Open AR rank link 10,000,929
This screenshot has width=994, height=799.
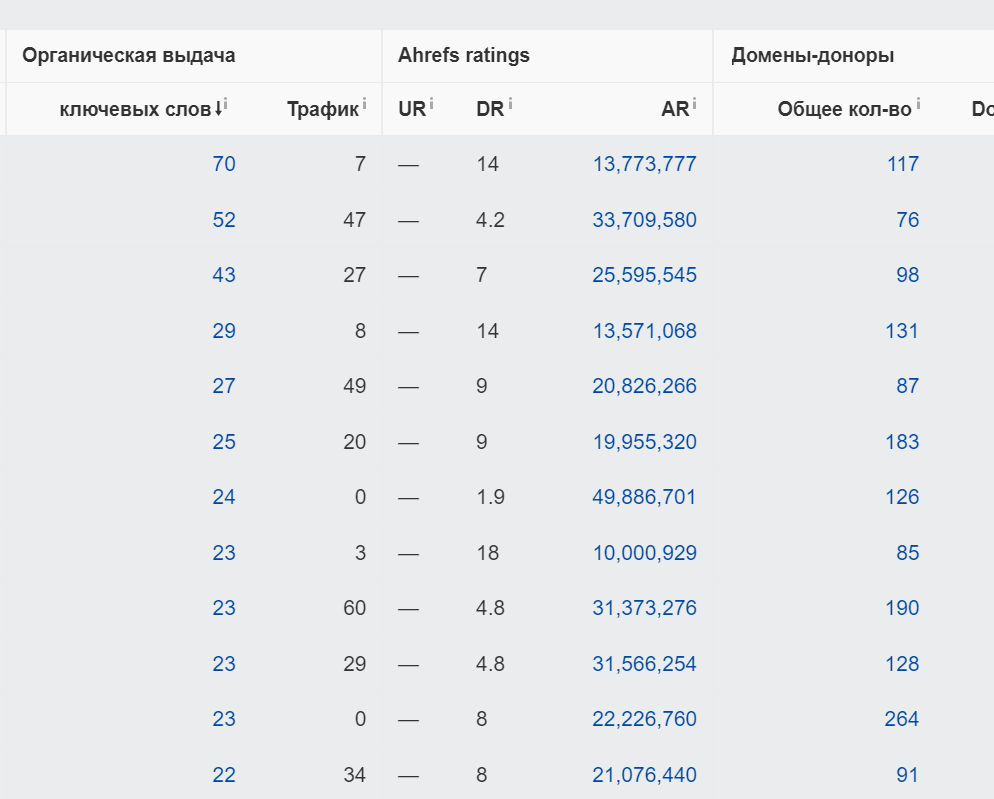644,553
